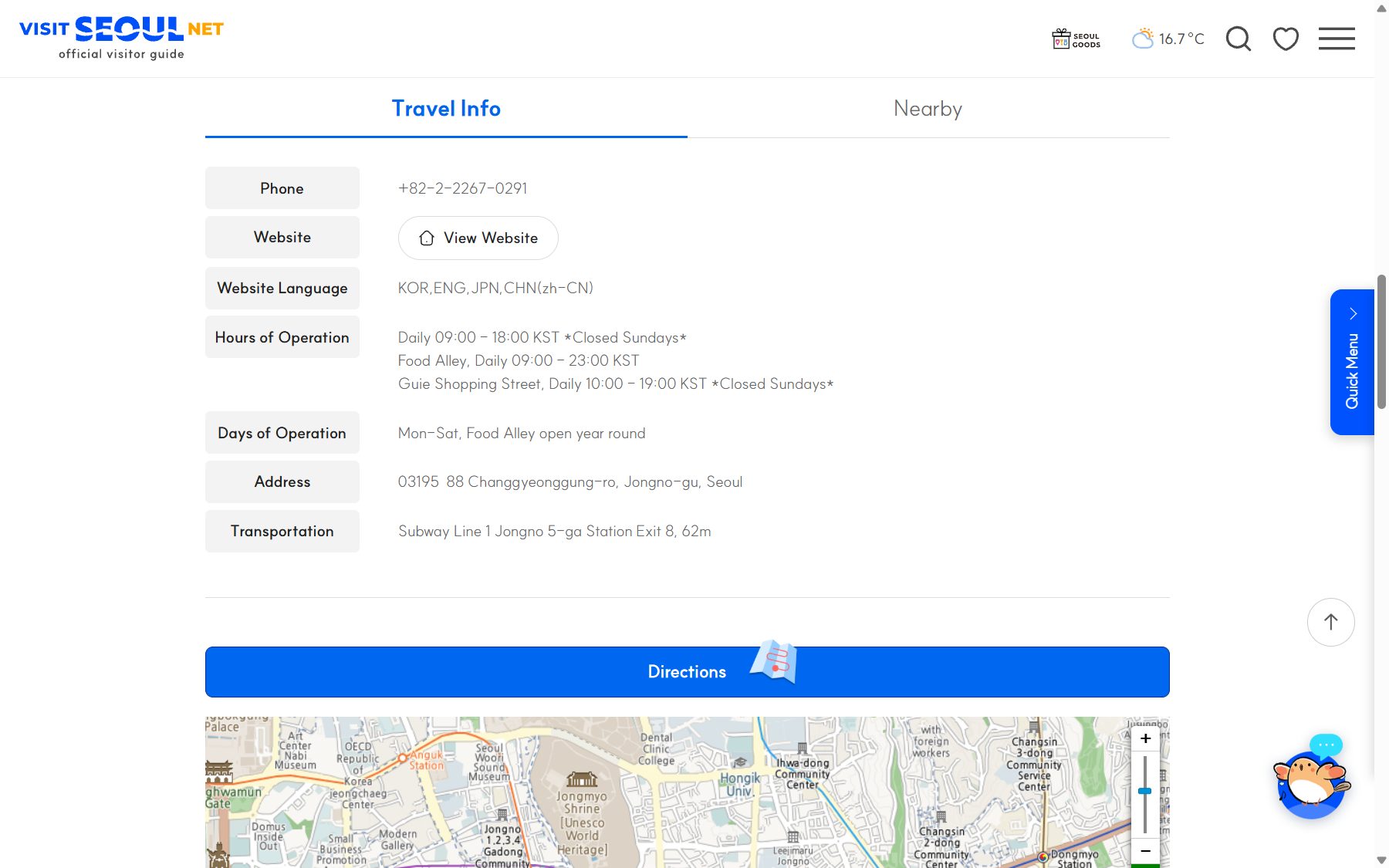This screenshot has width=1389, height=868.
Task: Zoom in on the map with plus
Action: (1145, 738)
